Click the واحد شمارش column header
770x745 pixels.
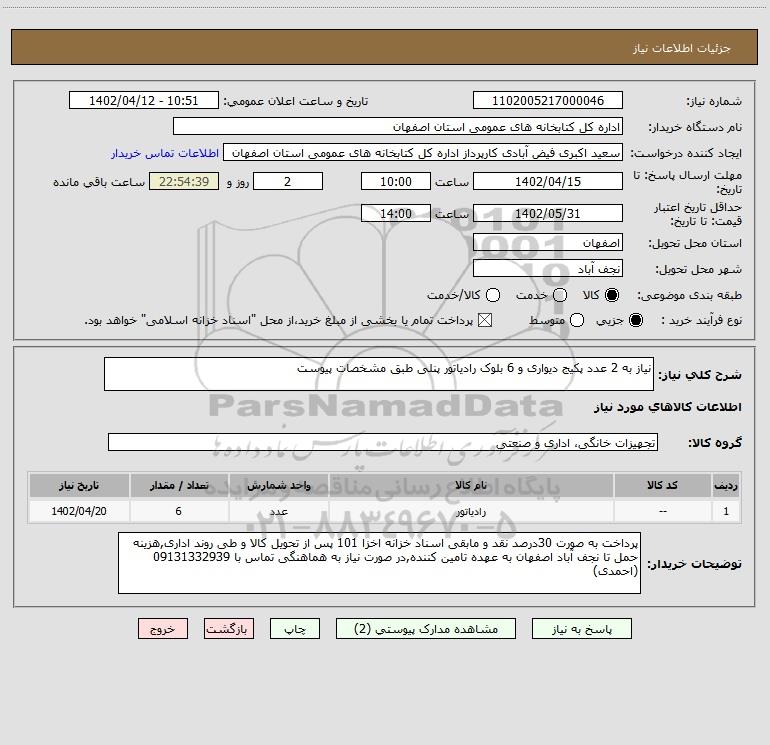click(278, 485)
